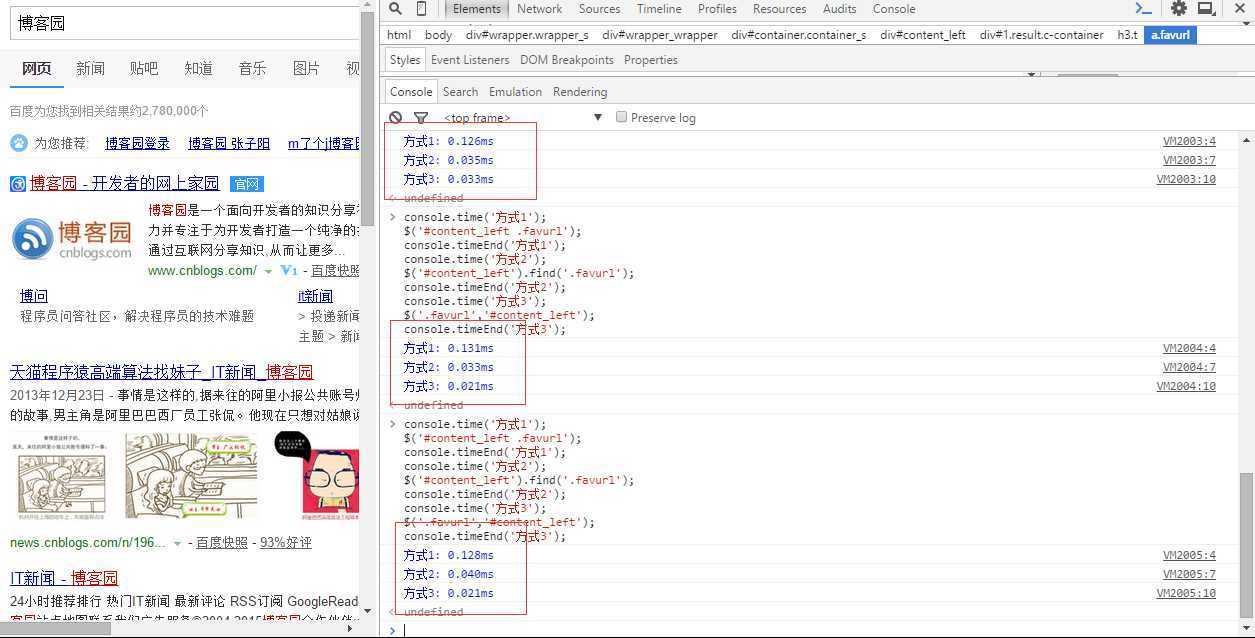The width and height of the screenshot is (1255, 638).
Task: Select the Properties sidebar tab
Action: pyautogui.click(x=651, y=60)
